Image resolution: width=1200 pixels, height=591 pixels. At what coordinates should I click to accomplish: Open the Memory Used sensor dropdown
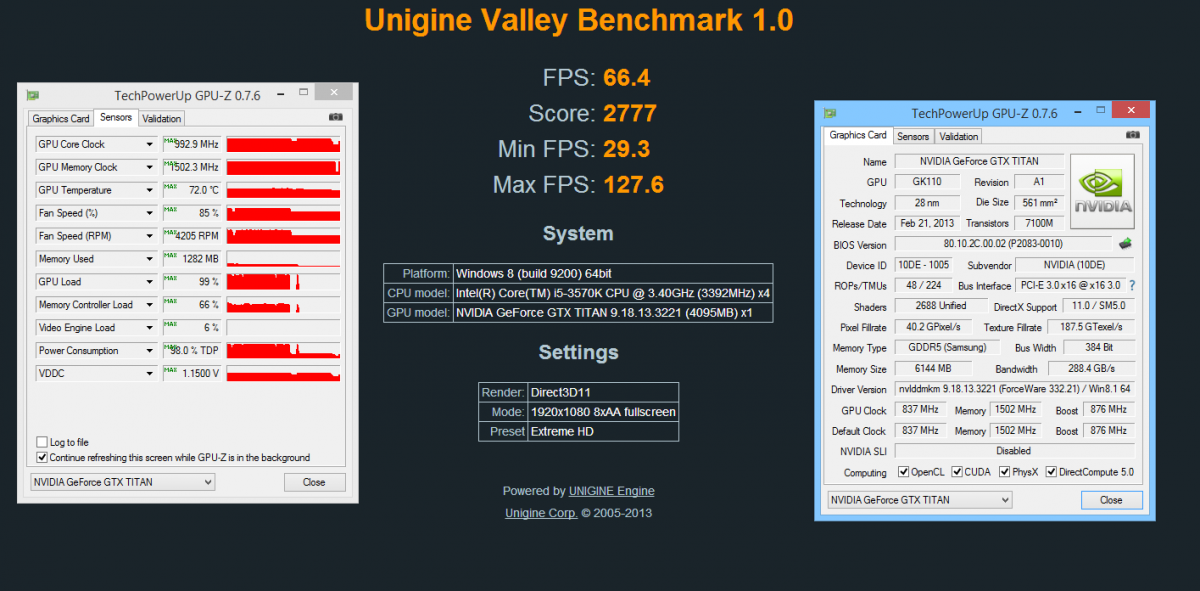click(150, 259)
